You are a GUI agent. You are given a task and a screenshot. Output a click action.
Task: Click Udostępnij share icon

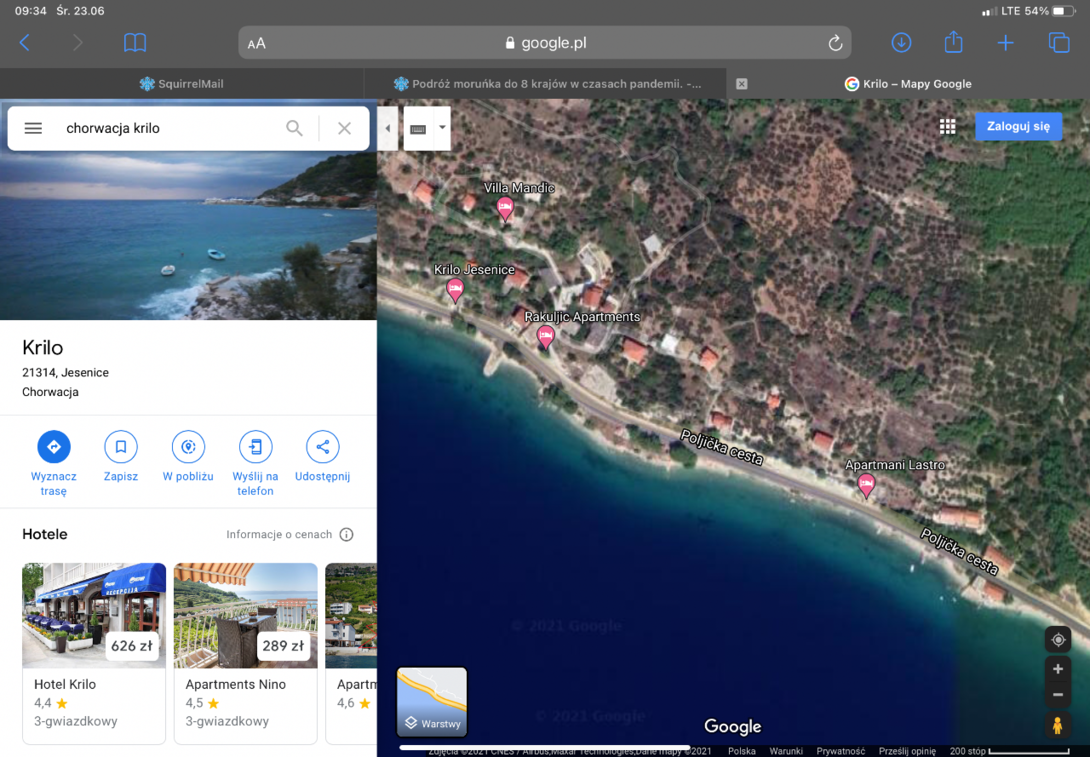(x=323, y=446)
